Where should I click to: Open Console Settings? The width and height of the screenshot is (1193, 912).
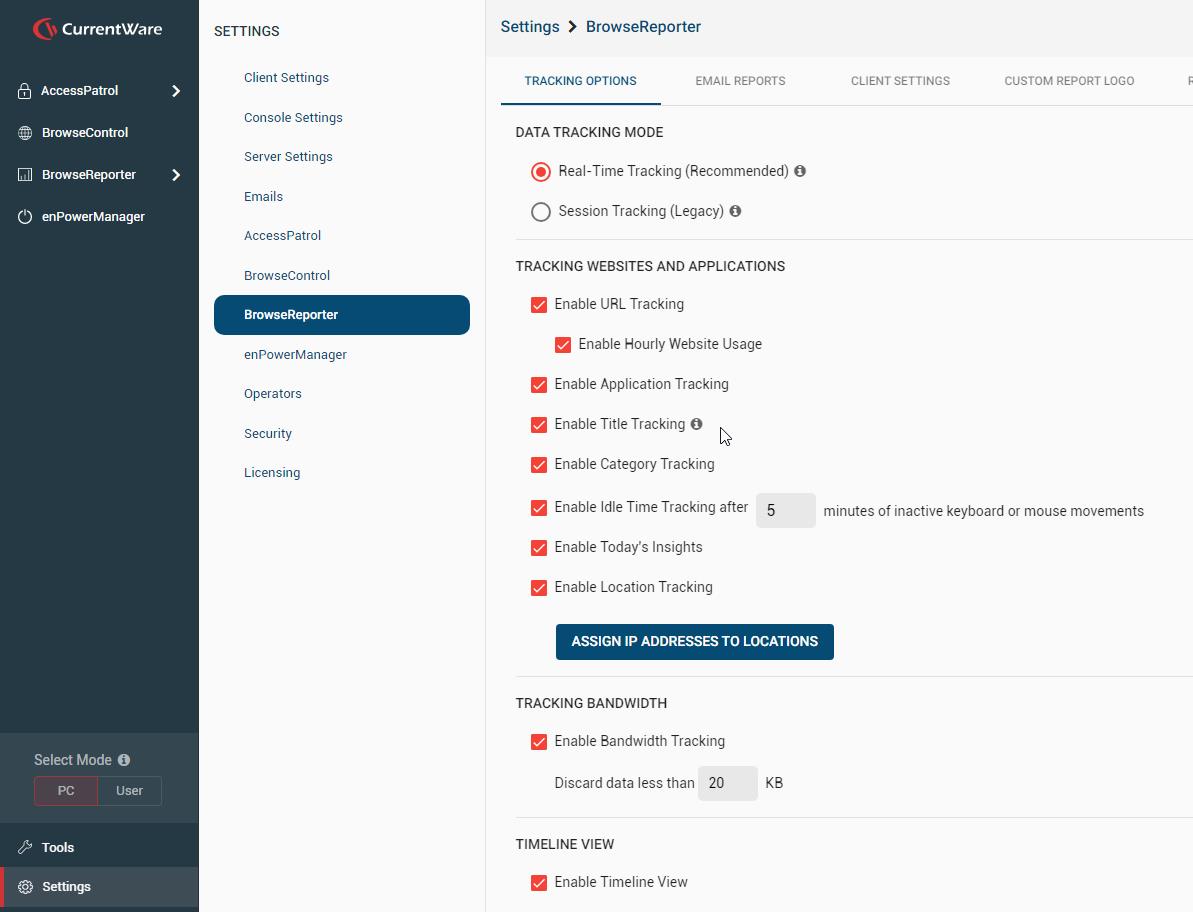(x=293, y=117)
